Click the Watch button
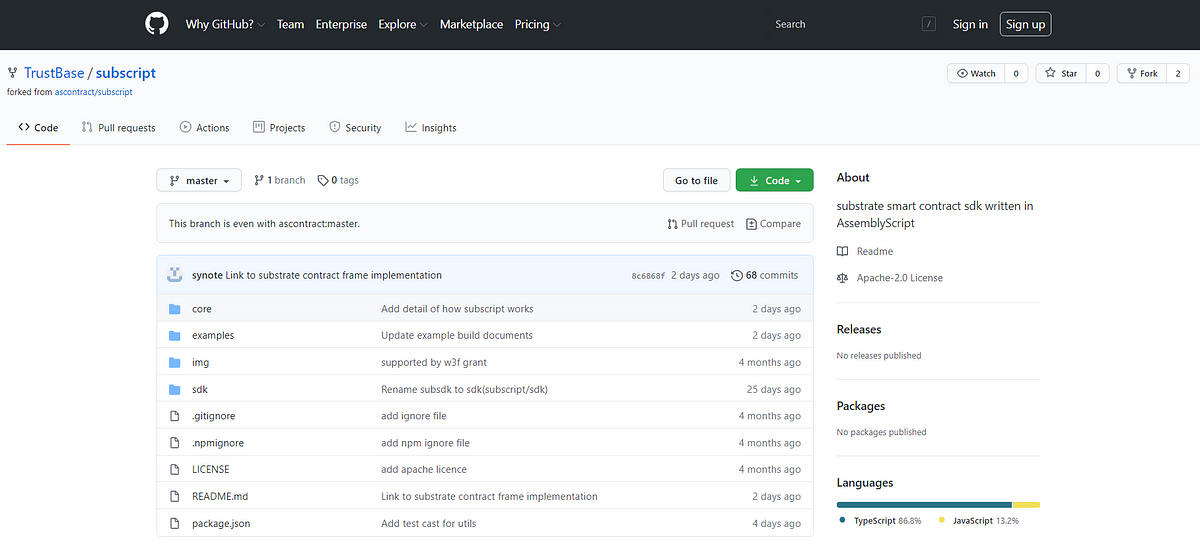The width and height of the screenshot is (1200, 548). pyautogui.click(x=975, y=73)
